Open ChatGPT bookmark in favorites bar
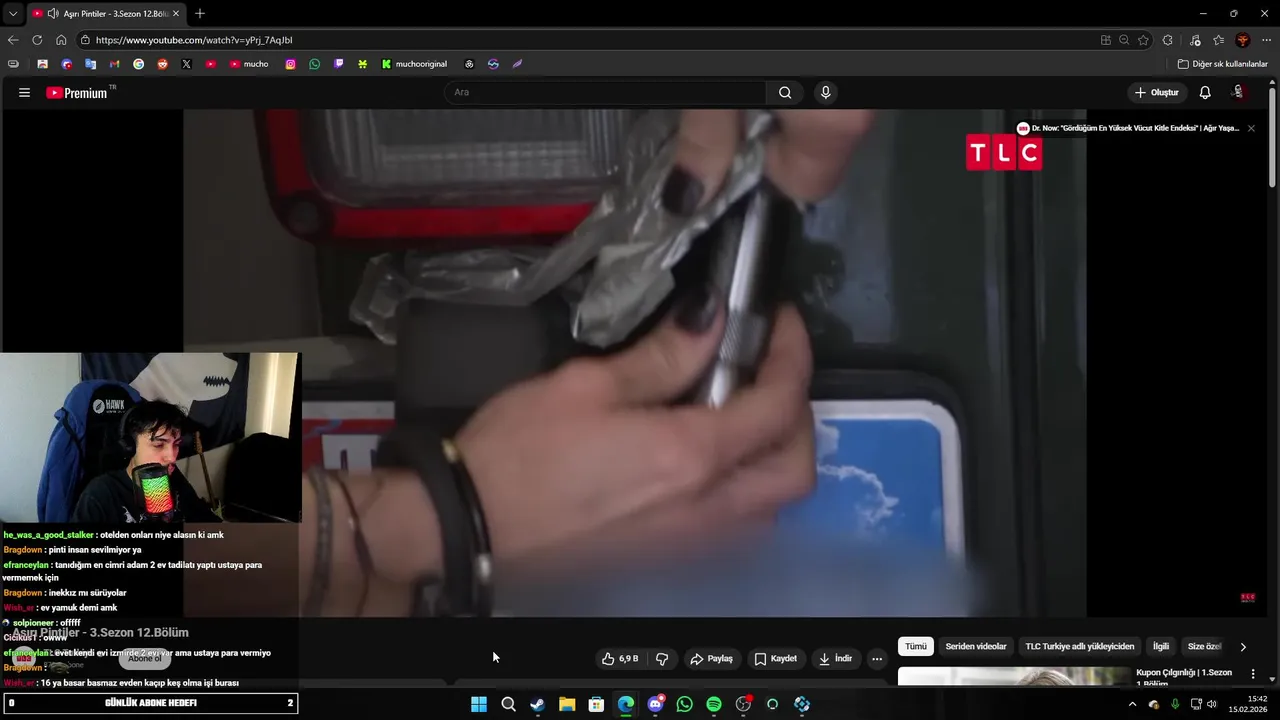1280x720 pixels. click(x=469, y=64)
